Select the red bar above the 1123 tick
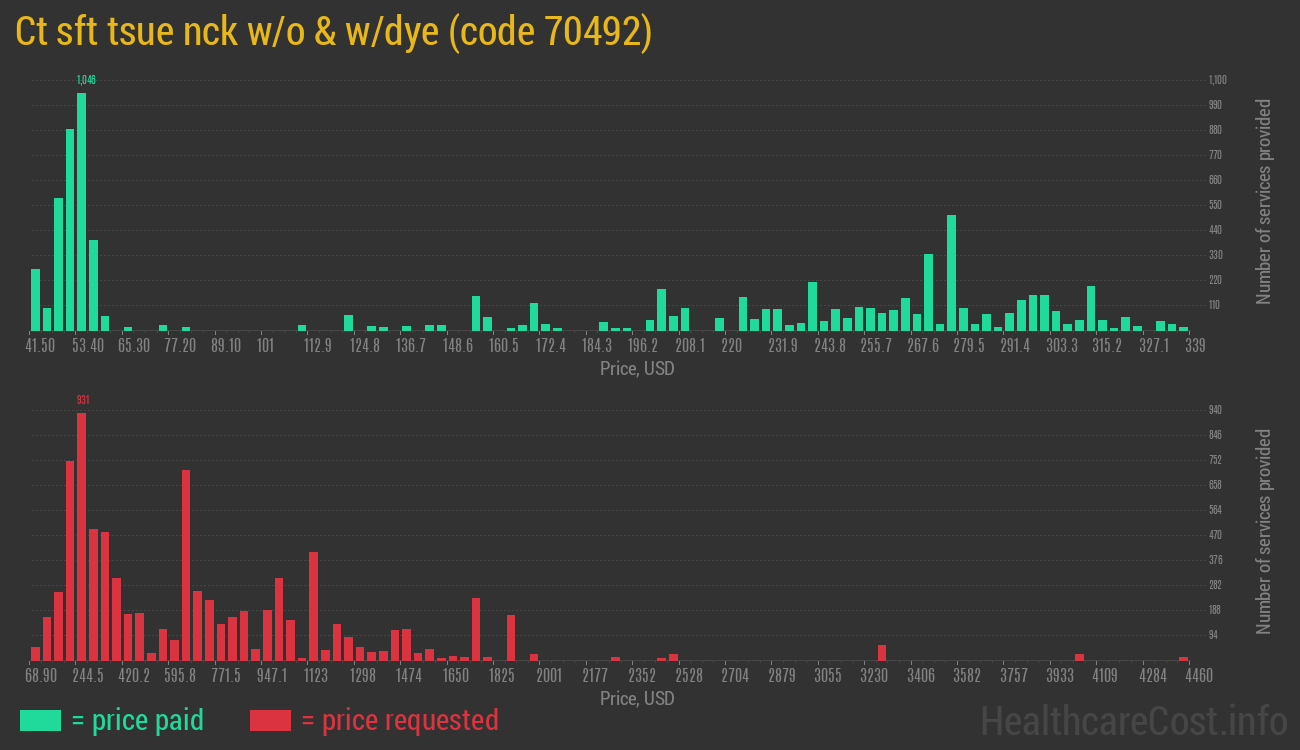Screen dimensions: 1300x750 (314, 606)
